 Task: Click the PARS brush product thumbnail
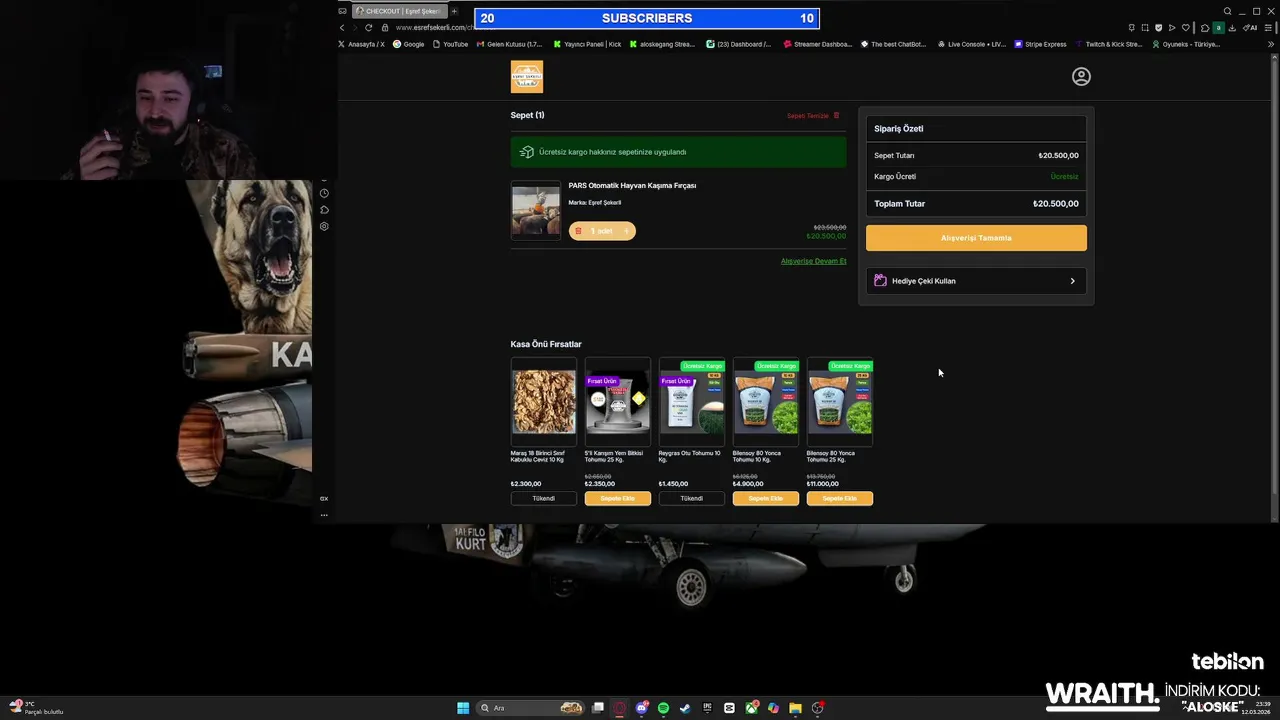536,210
